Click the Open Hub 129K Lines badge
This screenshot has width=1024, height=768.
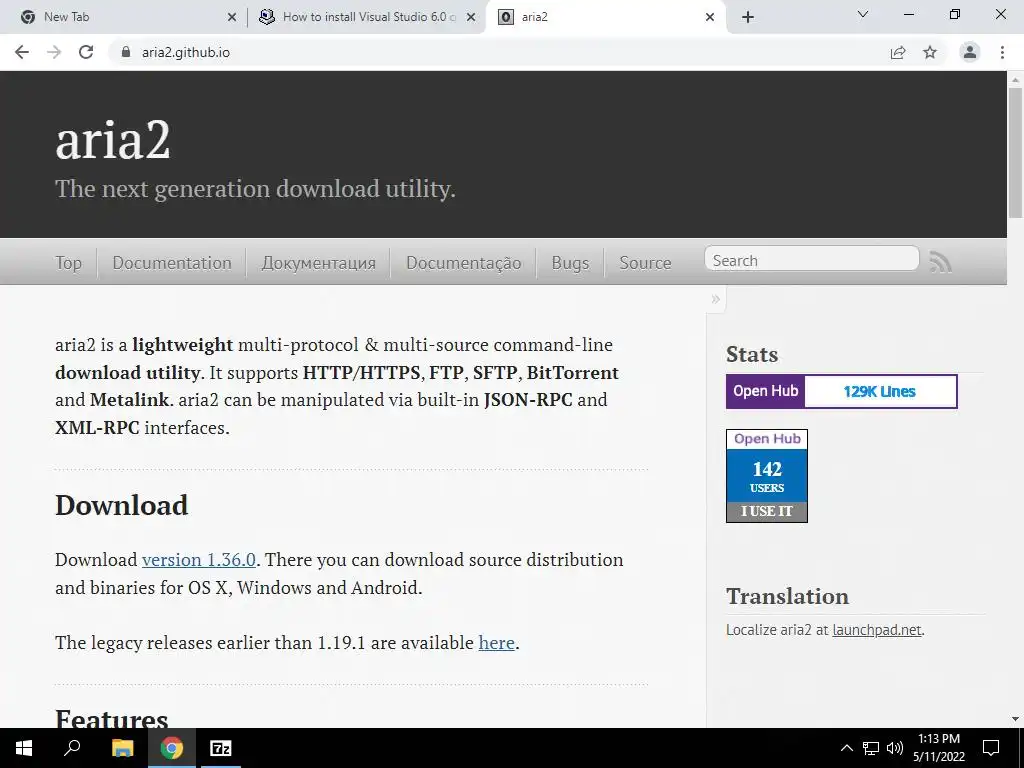click(842, 391)
